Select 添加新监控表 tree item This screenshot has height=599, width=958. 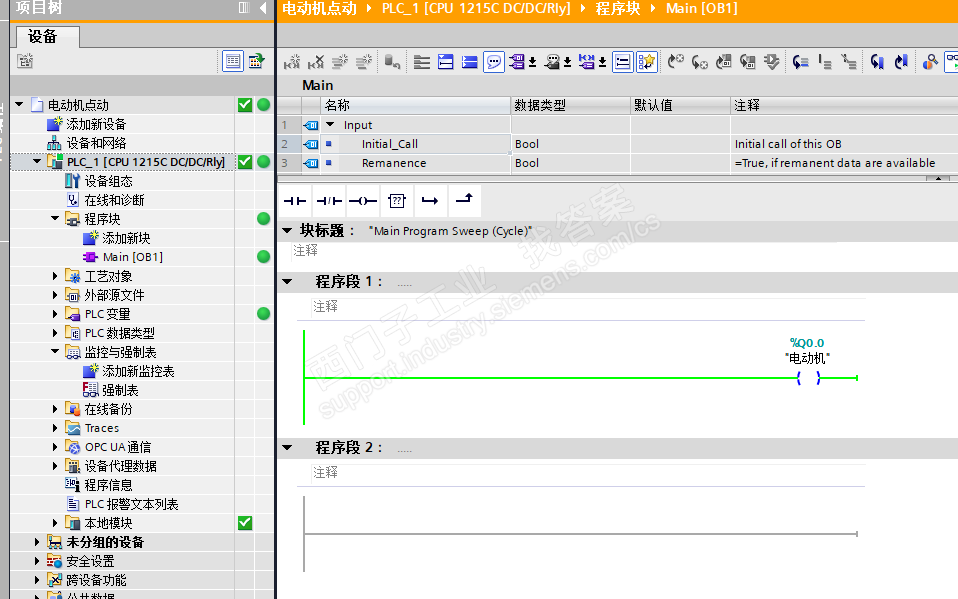138,371
